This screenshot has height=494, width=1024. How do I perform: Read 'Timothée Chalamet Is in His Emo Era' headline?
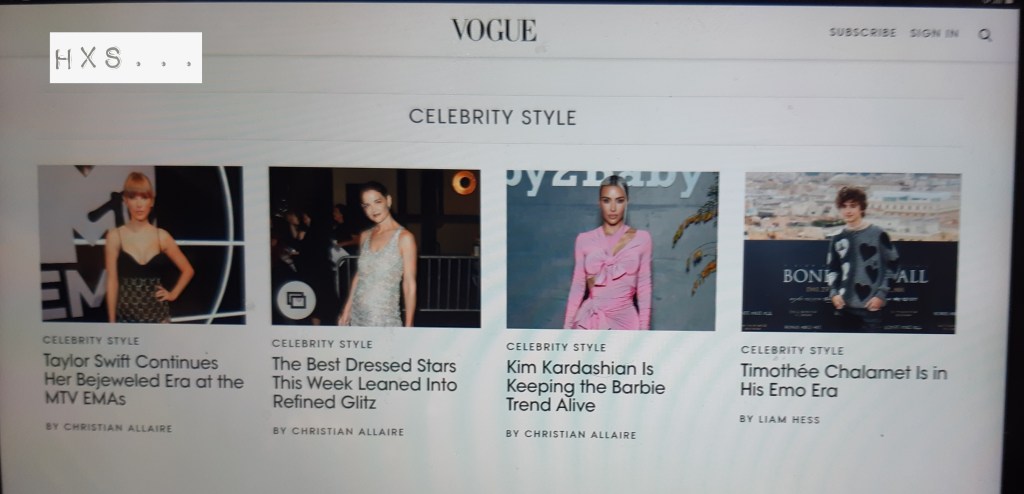[843, 381]
